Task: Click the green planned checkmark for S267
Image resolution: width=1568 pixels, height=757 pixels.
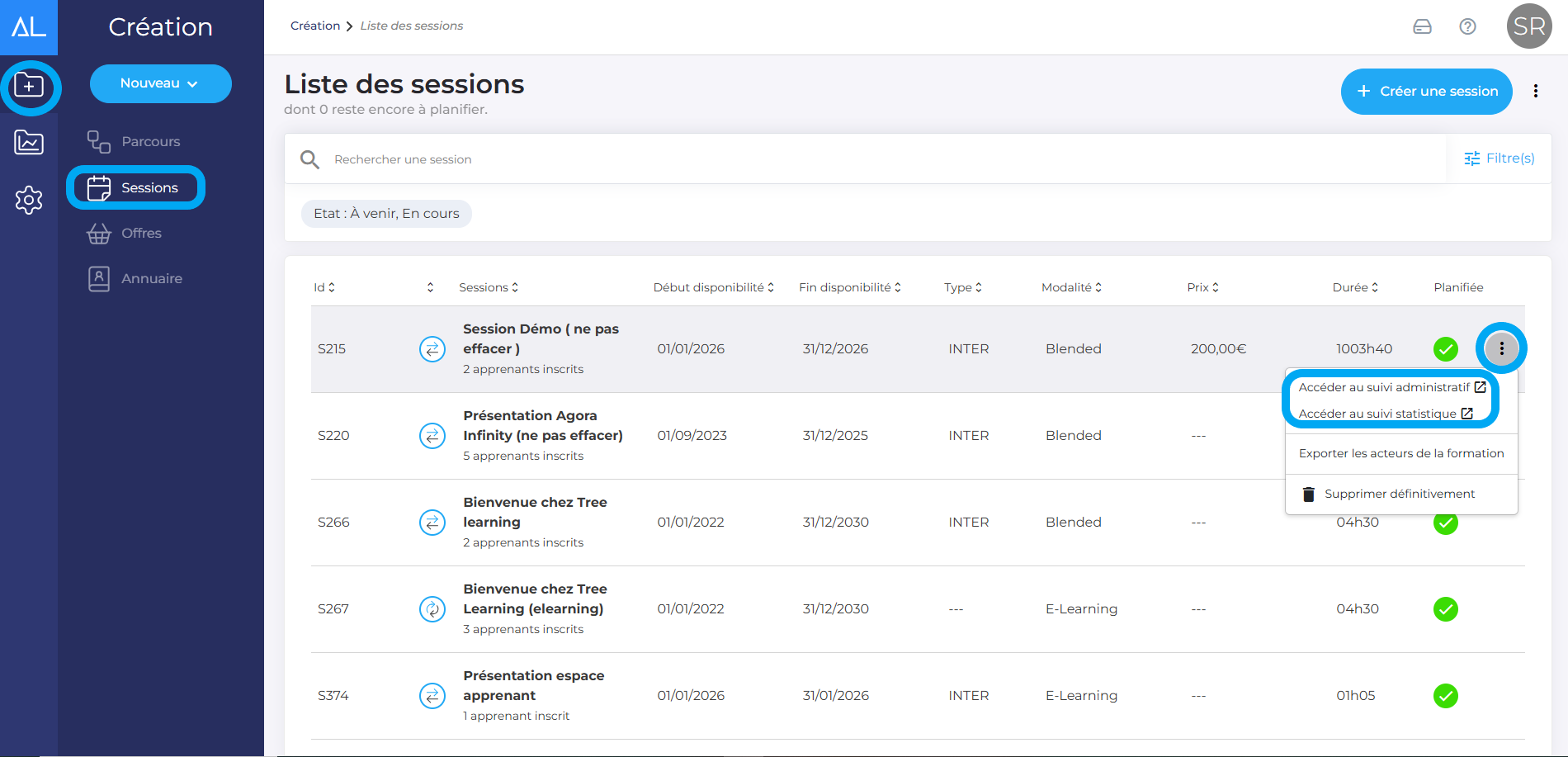Action: click(x=1445, y=609)
